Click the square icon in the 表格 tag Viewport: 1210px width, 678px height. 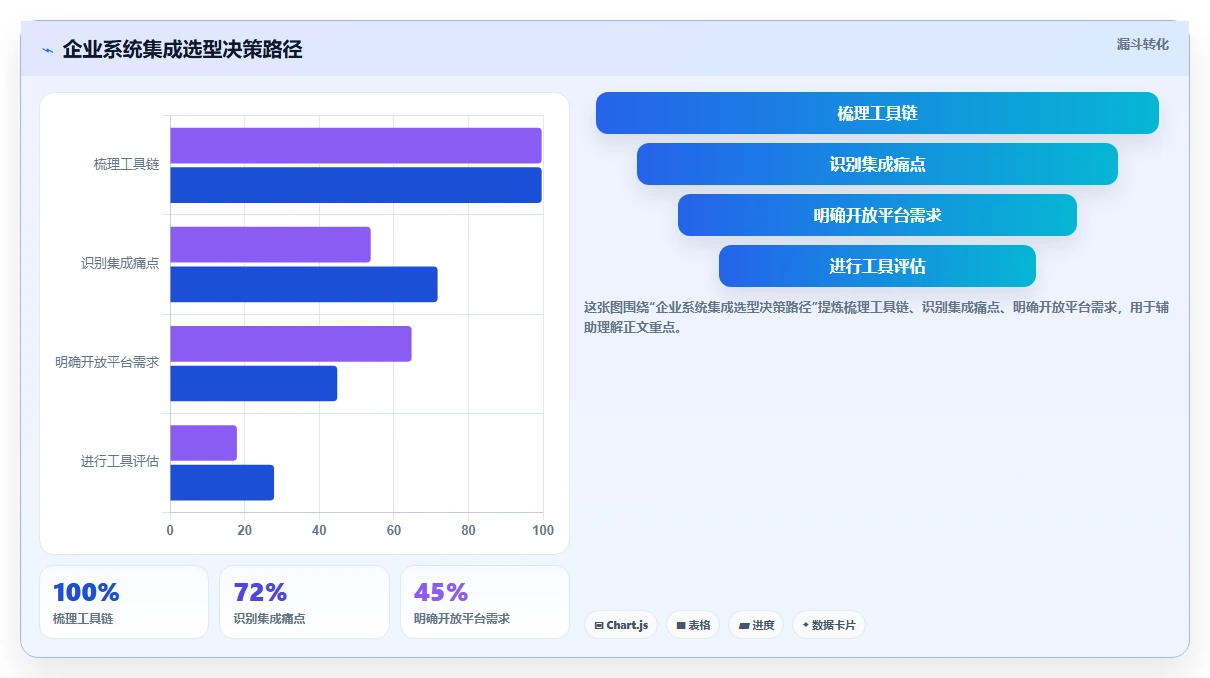[681, 625]
